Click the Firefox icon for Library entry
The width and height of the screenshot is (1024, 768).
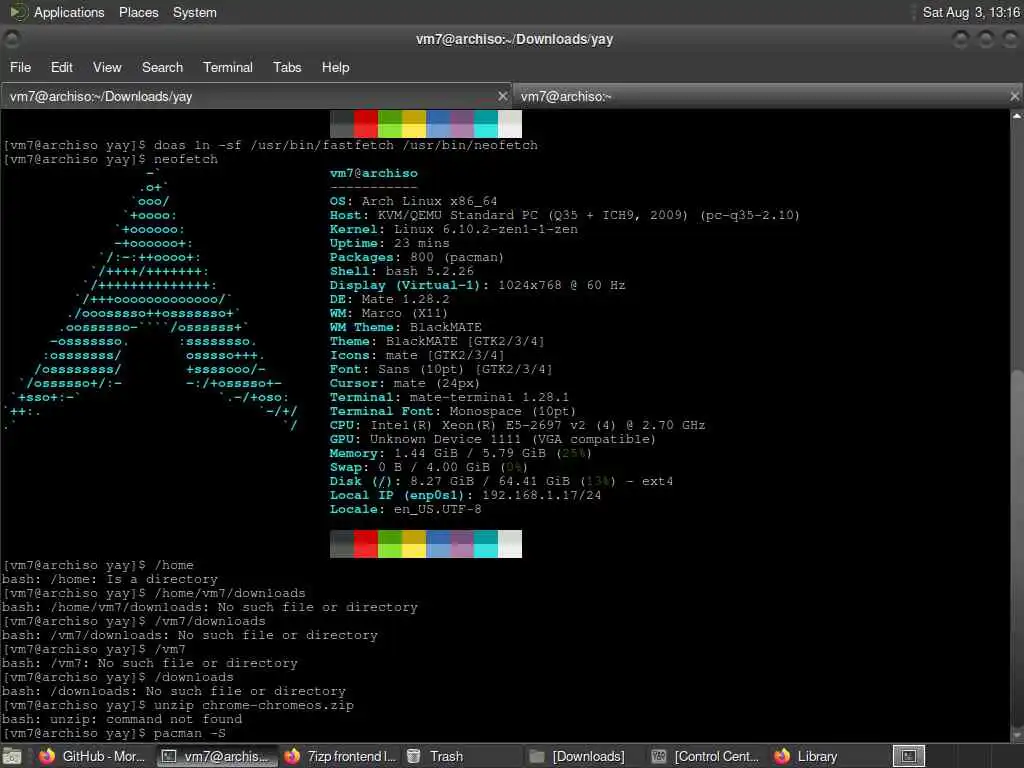782,756
